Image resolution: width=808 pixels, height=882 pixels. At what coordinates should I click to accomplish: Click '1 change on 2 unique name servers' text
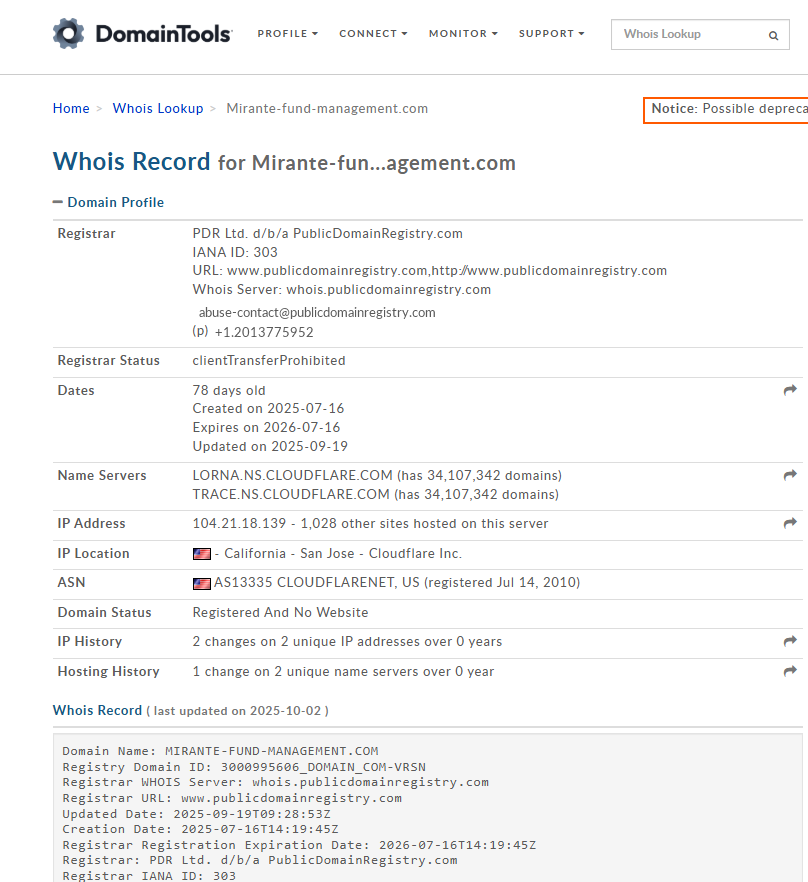[x=343, y=672]
